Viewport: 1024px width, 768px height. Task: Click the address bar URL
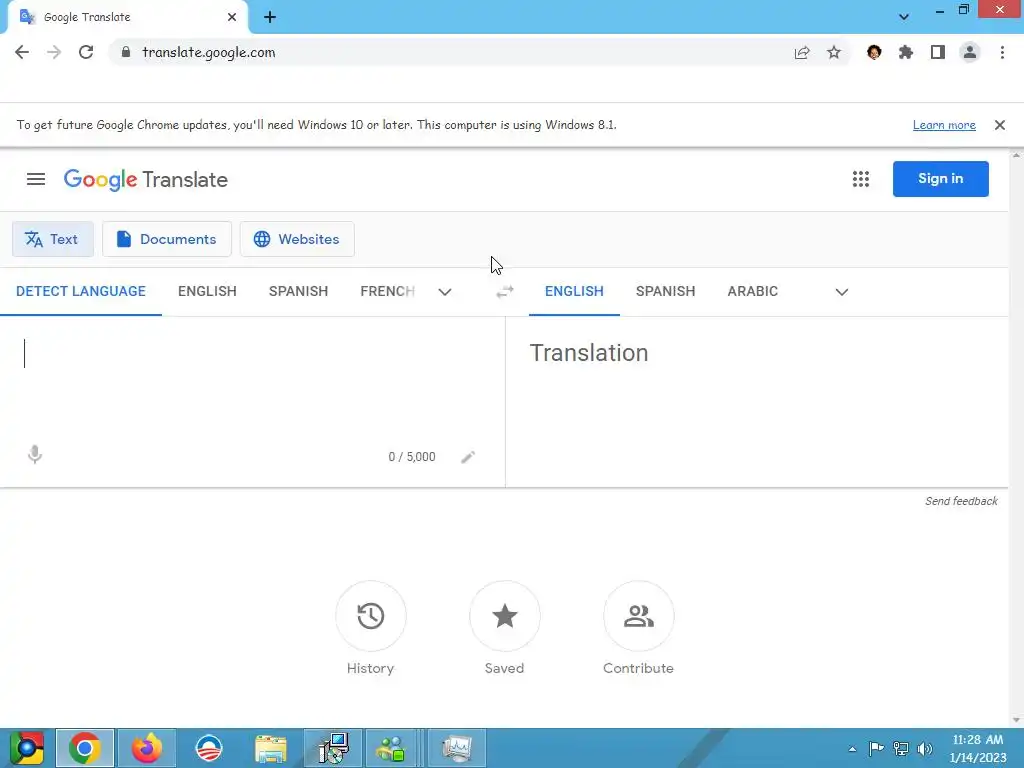(x=209, y=52)
